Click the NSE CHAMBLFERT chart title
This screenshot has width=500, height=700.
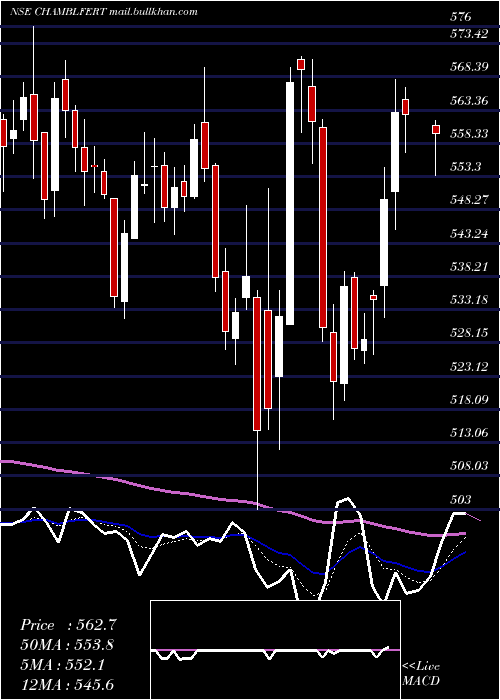(x=104, y=12)
